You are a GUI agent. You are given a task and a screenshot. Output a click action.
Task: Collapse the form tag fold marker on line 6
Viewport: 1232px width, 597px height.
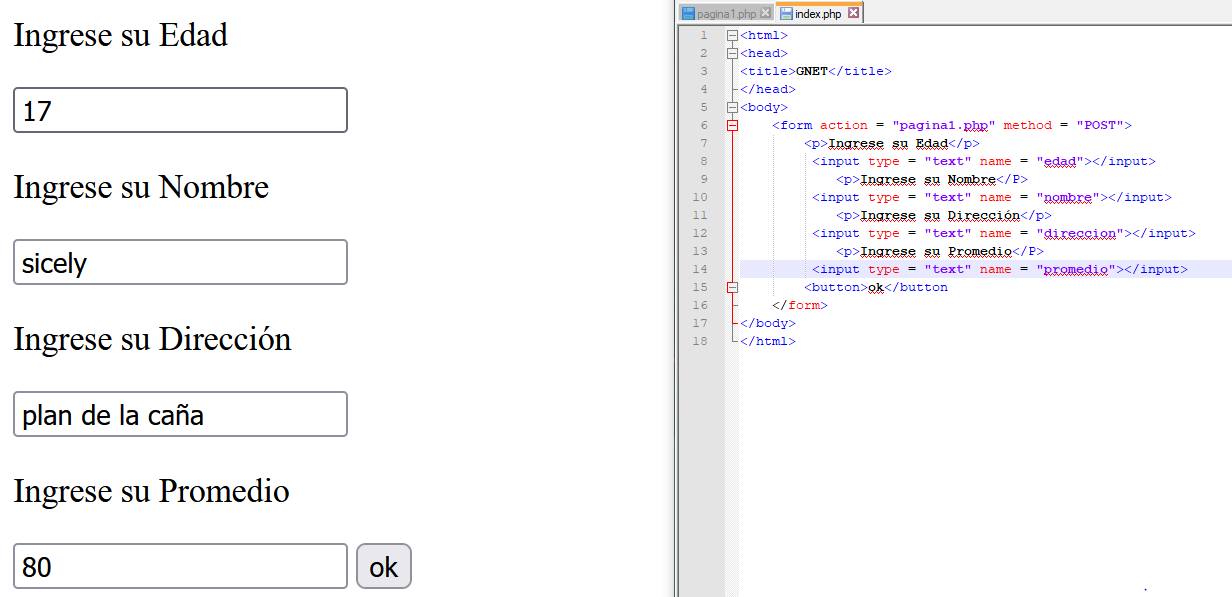click(732, 125)
